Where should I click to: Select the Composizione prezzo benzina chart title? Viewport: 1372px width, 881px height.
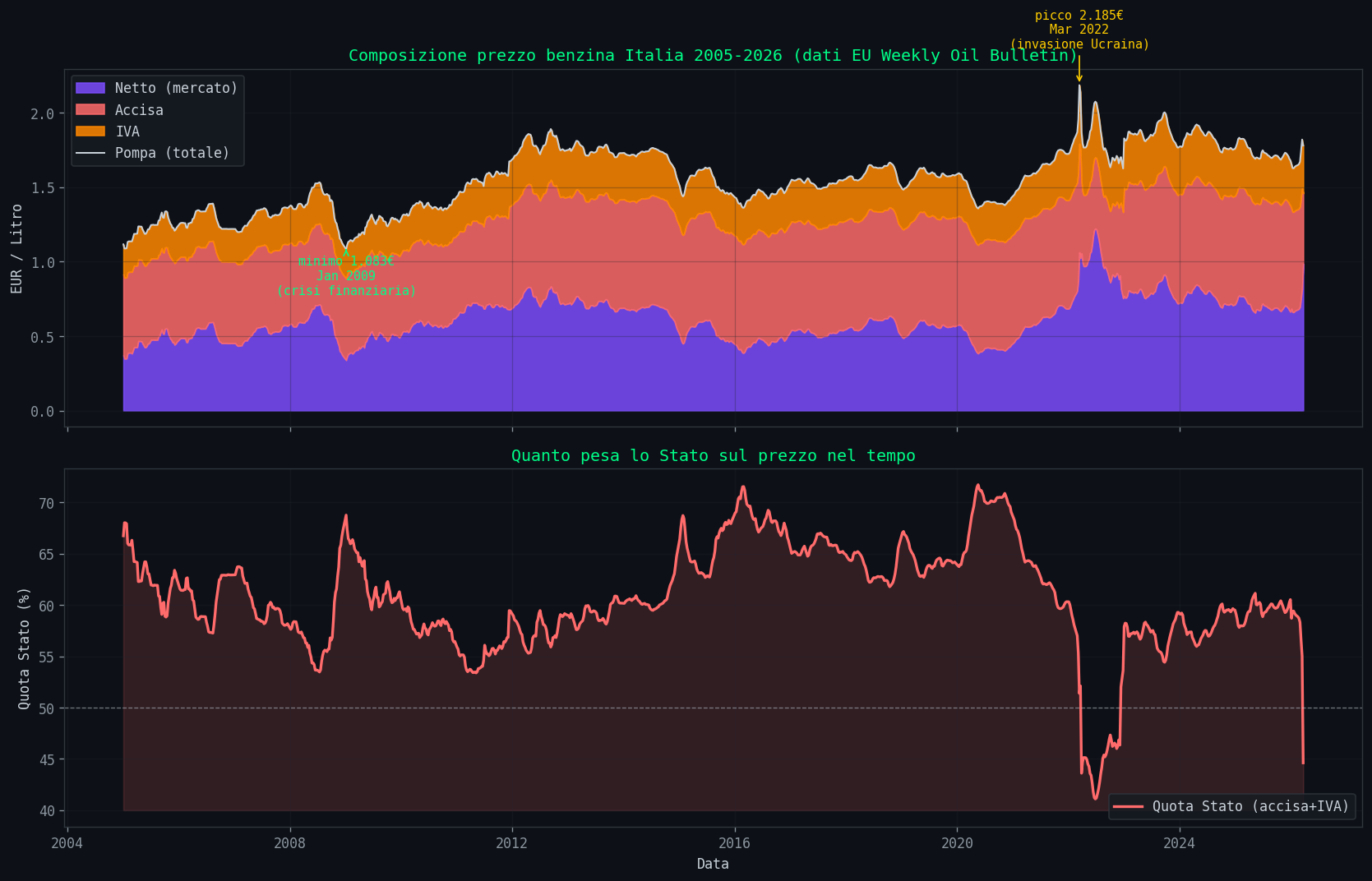click(712, 55)
